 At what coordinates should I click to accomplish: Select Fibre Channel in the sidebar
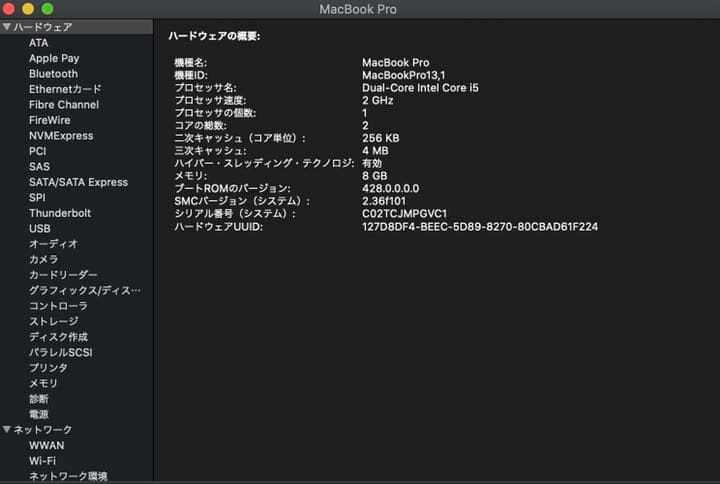coord(64,105)
